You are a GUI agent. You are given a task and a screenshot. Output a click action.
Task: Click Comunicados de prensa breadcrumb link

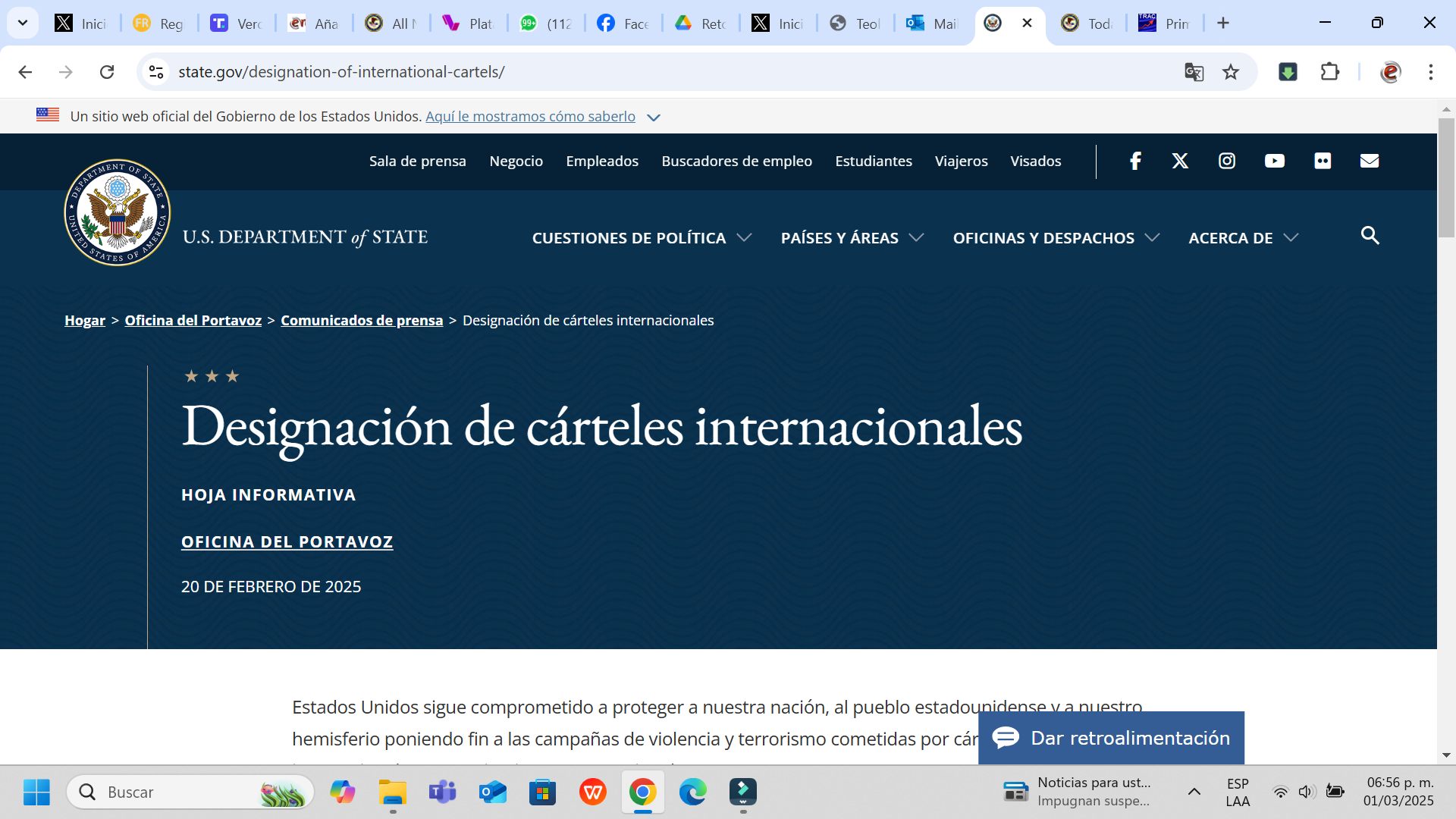pyautogui.click(x=362, y=320)
